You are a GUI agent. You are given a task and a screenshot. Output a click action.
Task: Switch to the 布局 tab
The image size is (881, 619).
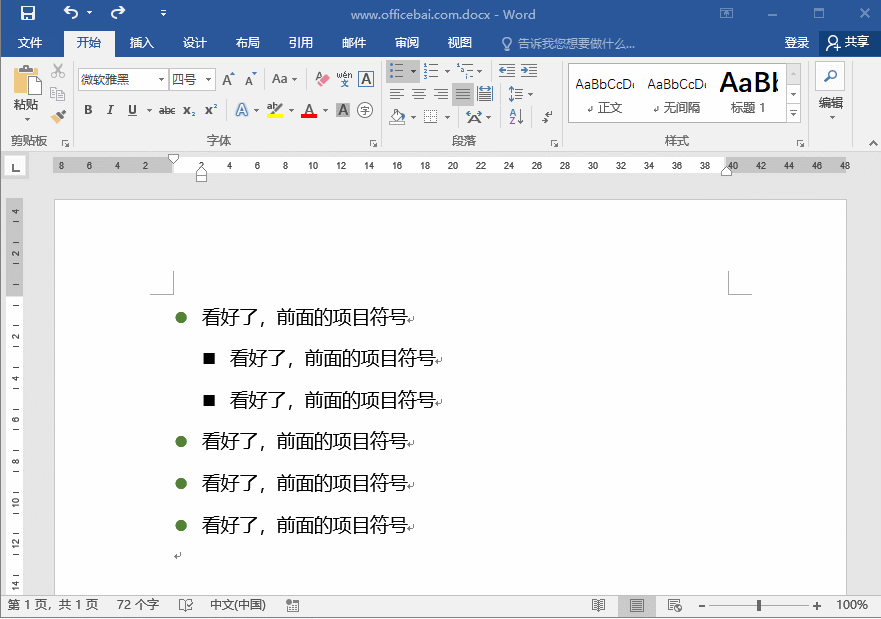247,43
